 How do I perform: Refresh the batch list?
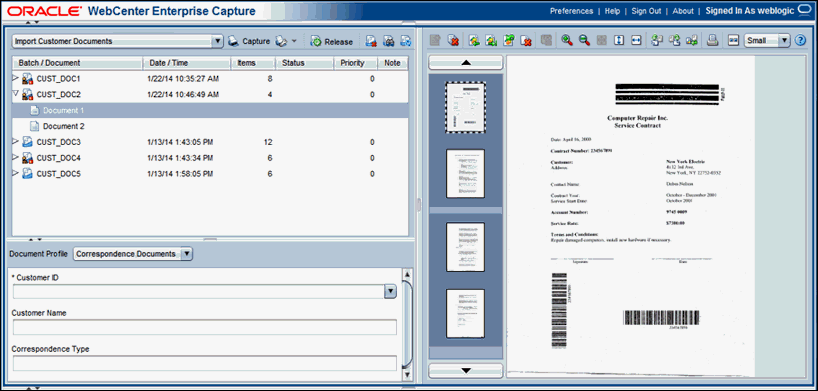pyautogui.click(x=405, y=41)
